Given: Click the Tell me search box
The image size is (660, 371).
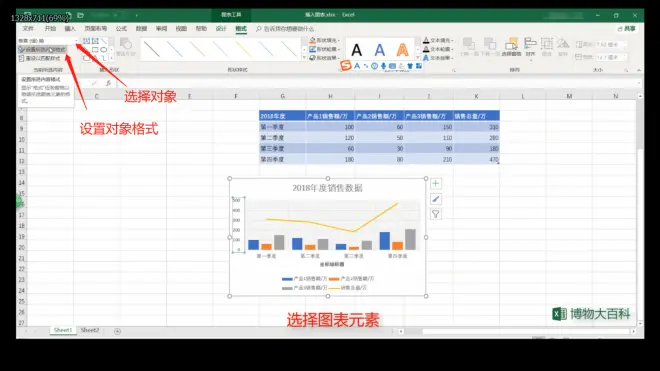Looking at the screenshot, I should [x=285, y=29].
